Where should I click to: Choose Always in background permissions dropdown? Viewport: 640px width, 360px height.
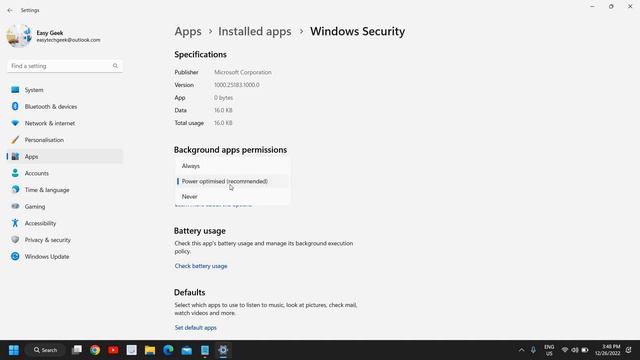coord(233,166)
